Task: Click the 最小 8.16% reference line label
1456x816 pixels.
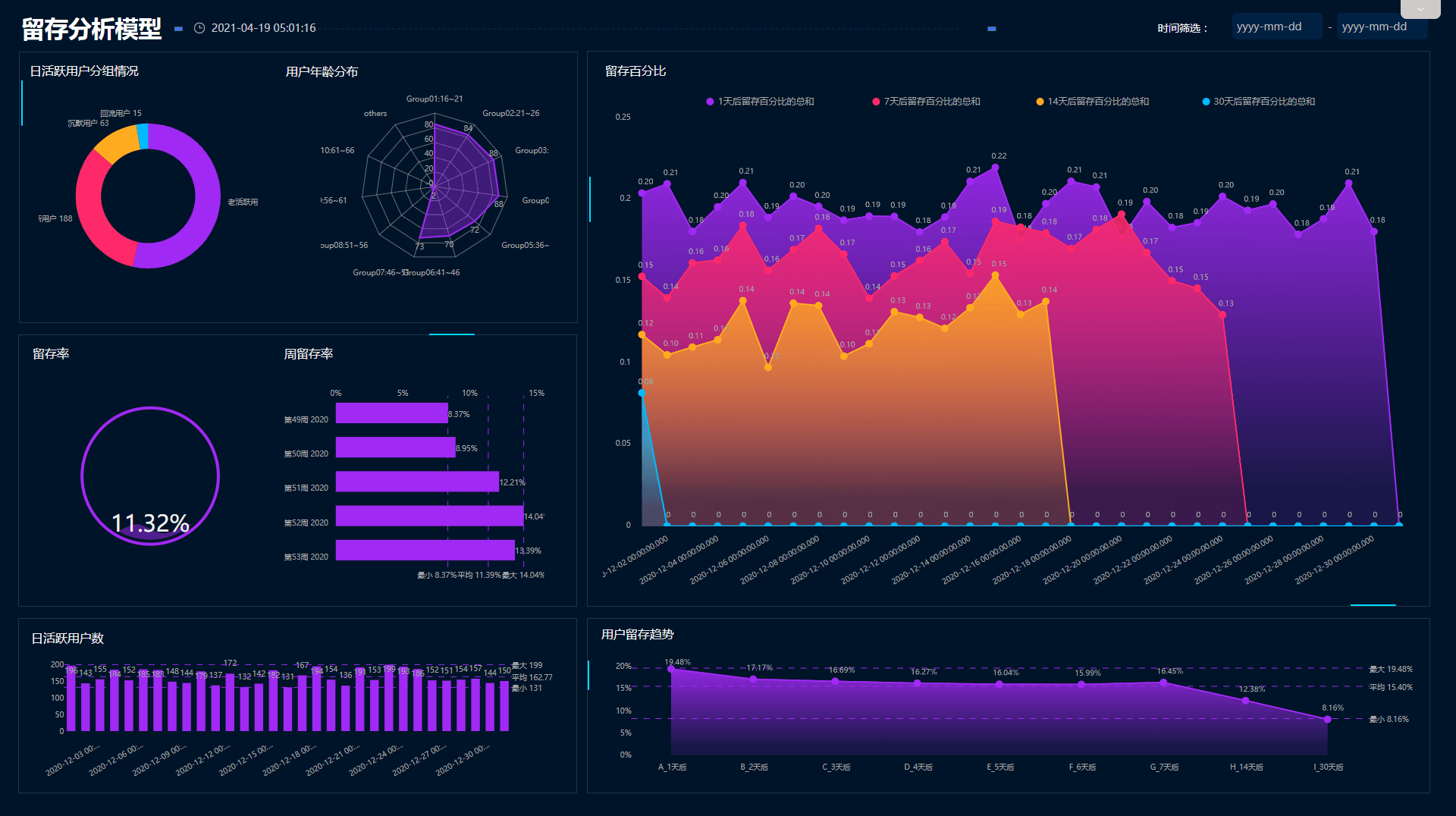Action: (x=1389, y=720)
